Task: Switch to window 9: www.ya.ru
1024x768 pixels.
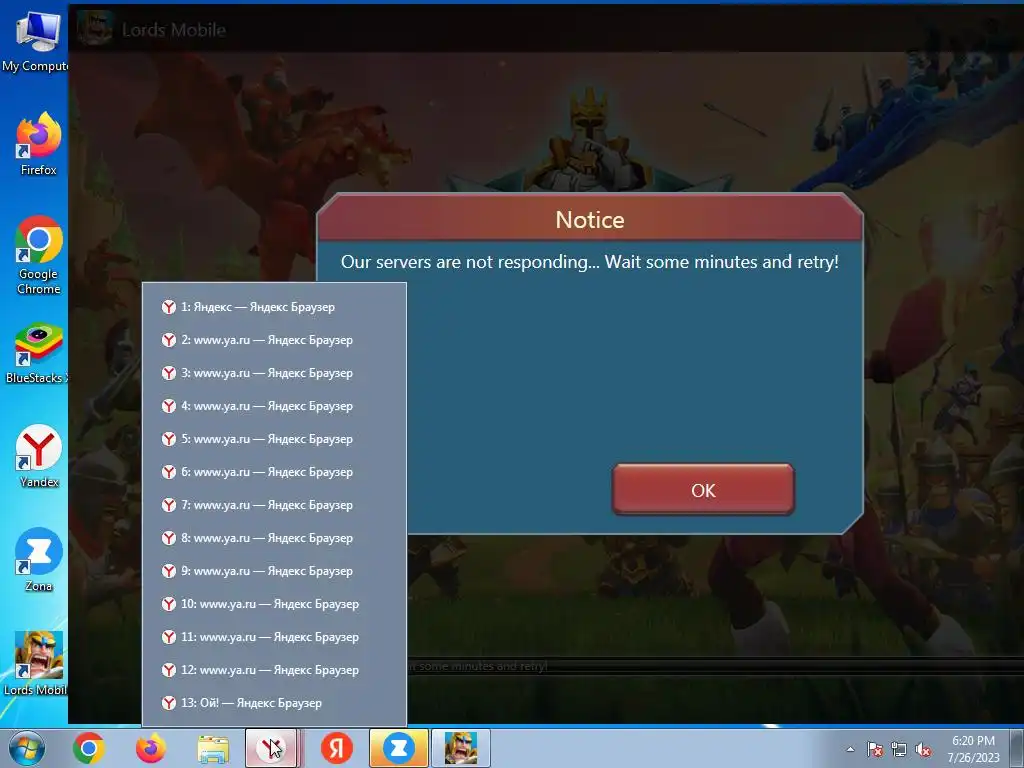Action: [274, 571]
